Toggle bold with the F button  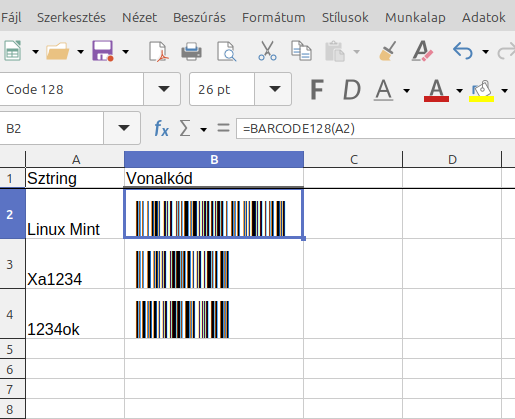[x=317, y=89]
